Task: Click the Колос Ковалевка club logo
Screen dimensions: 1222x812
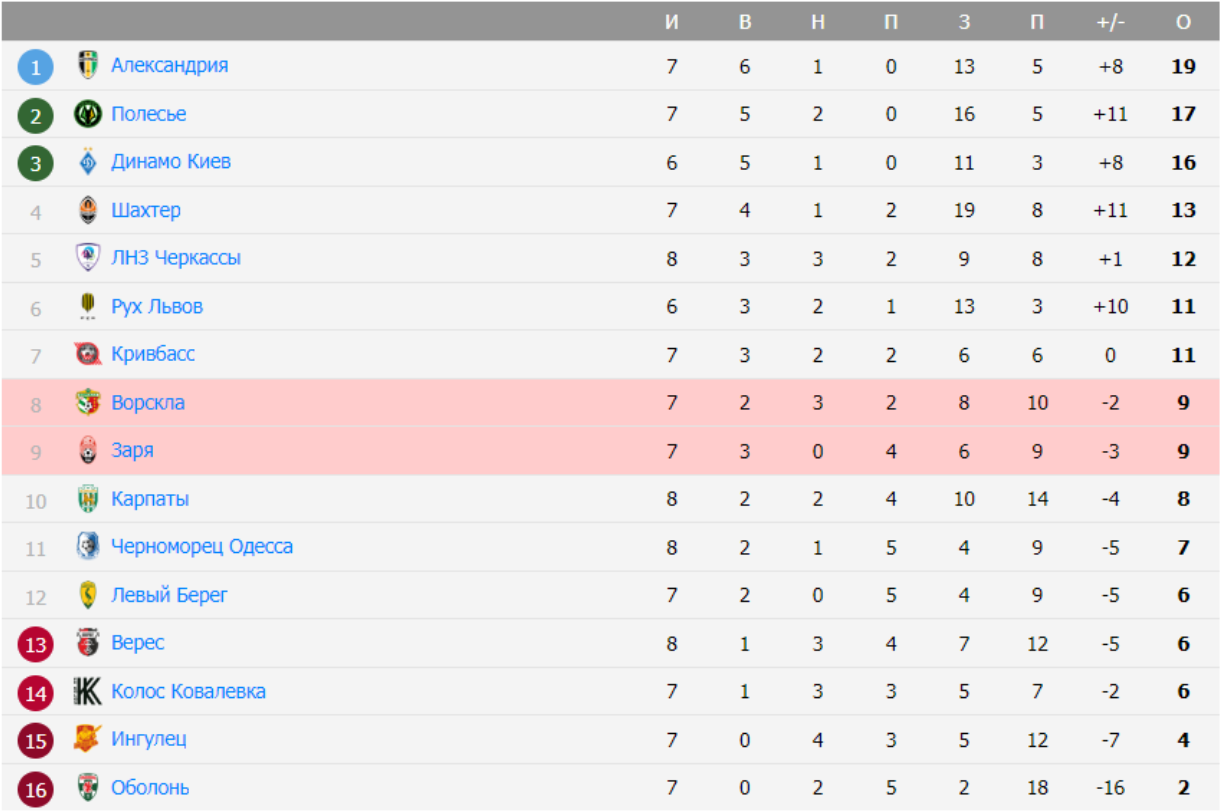Action: (x=88, y=691)
